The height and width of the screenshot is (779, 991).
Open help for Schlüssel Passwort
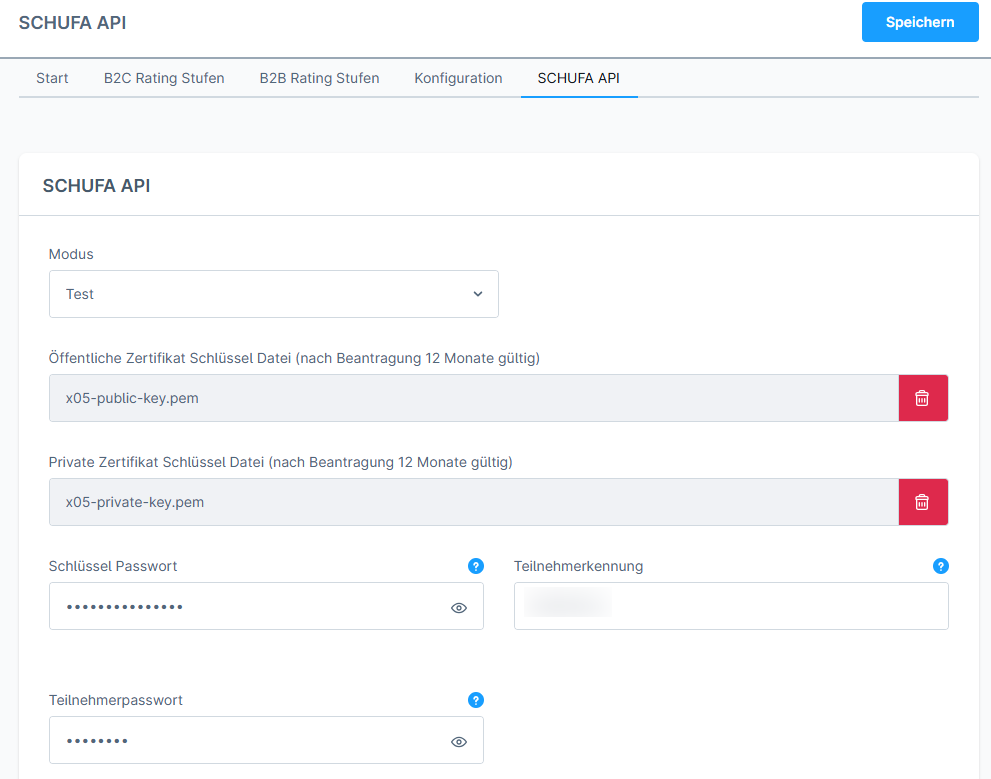tap(476, 566)
